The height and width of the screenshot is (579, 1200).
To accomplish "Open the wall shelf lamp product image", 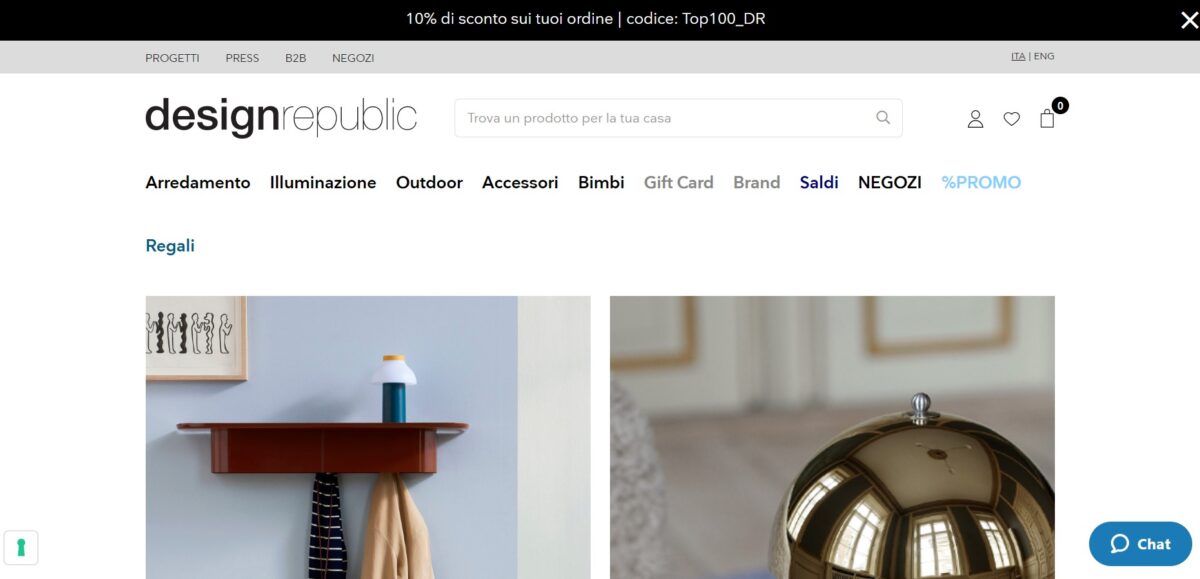I will point(368,437).
